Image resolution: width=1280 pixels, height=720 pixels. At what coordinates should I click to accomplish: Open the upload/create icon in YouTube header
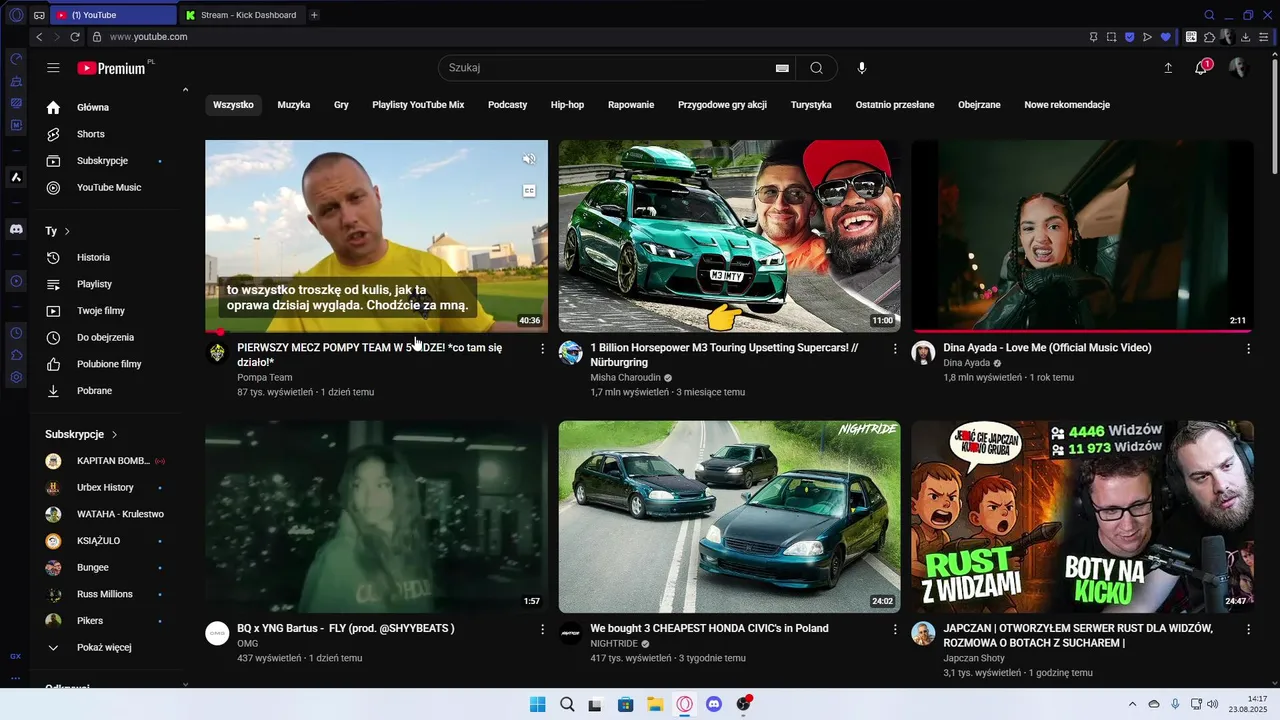(1168, 68)
